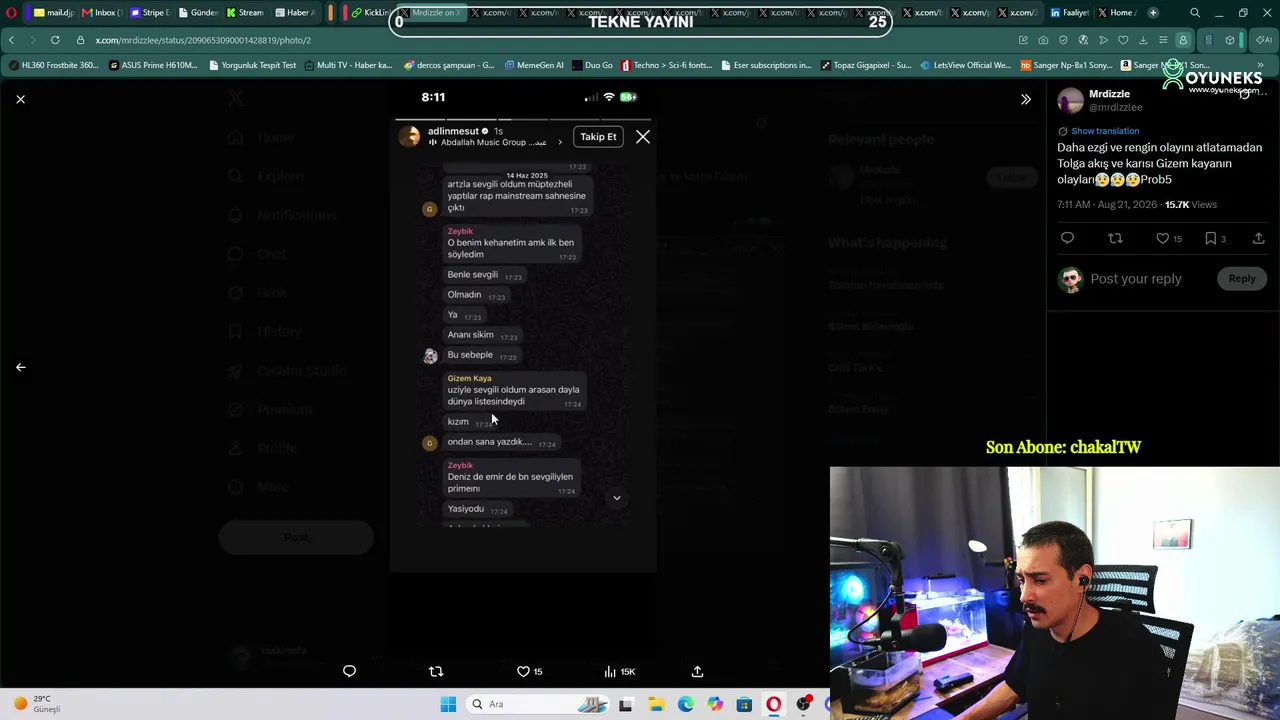Open Mrdizzle's profile avatar in the sidebar

1070,100
